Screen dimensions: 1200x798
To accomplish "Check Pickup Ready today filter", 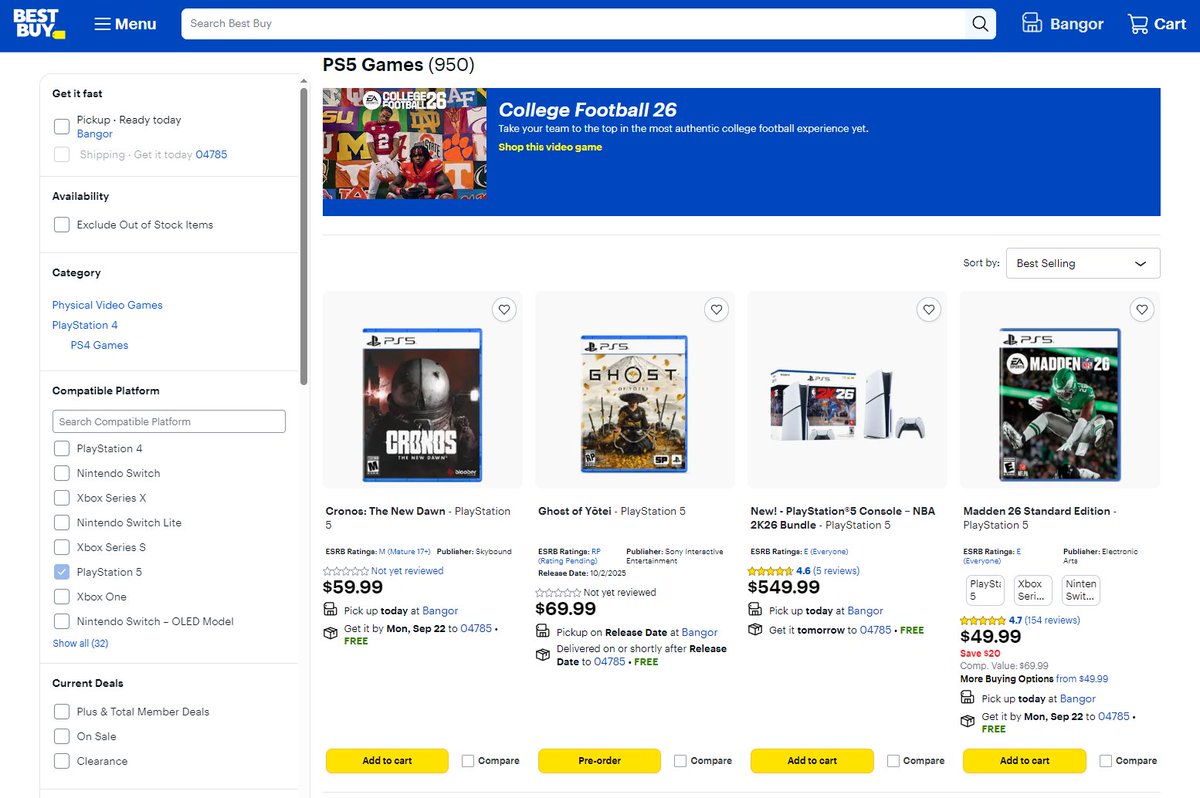I will tap(62, 126).
